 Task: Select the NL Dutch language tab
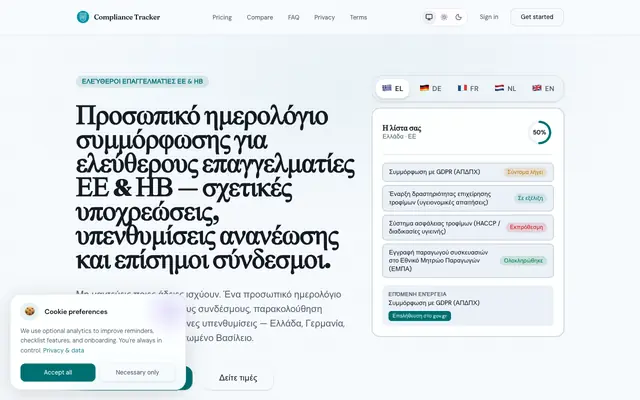point(505,88)
